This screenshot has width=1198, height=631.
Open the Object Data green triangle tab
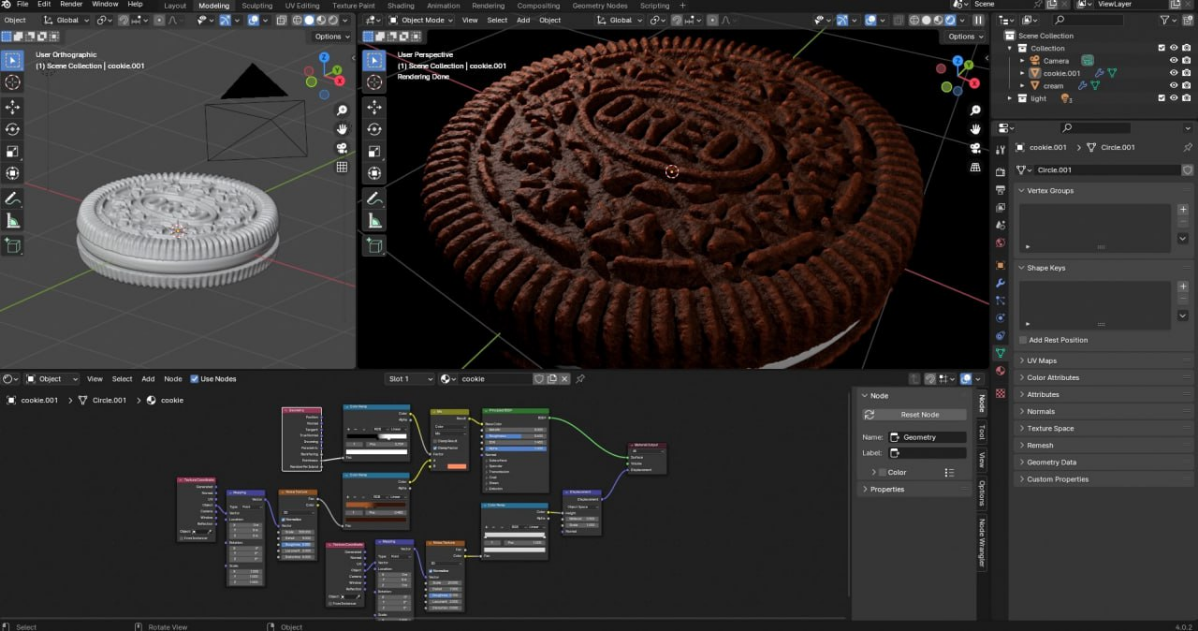pyautogui.click(x=1000, y=354)
